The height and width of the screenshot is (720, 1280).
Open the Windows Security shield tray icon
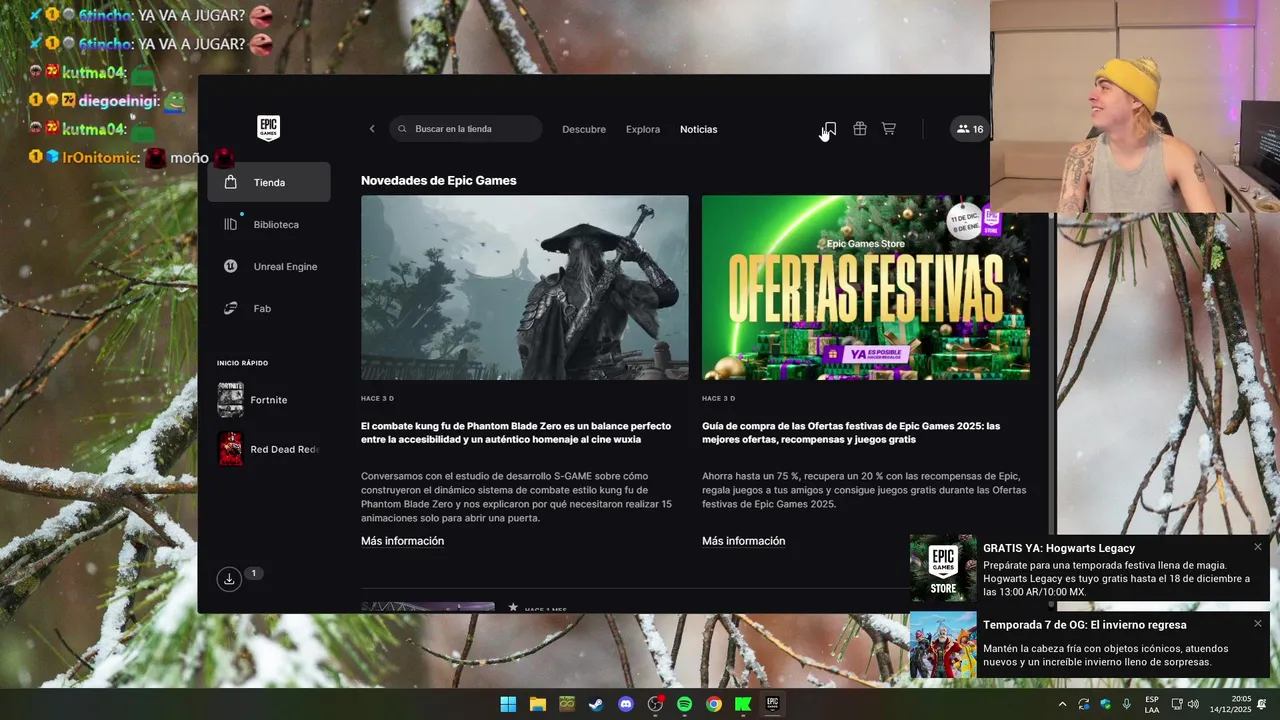click(x=1105, y=704)
